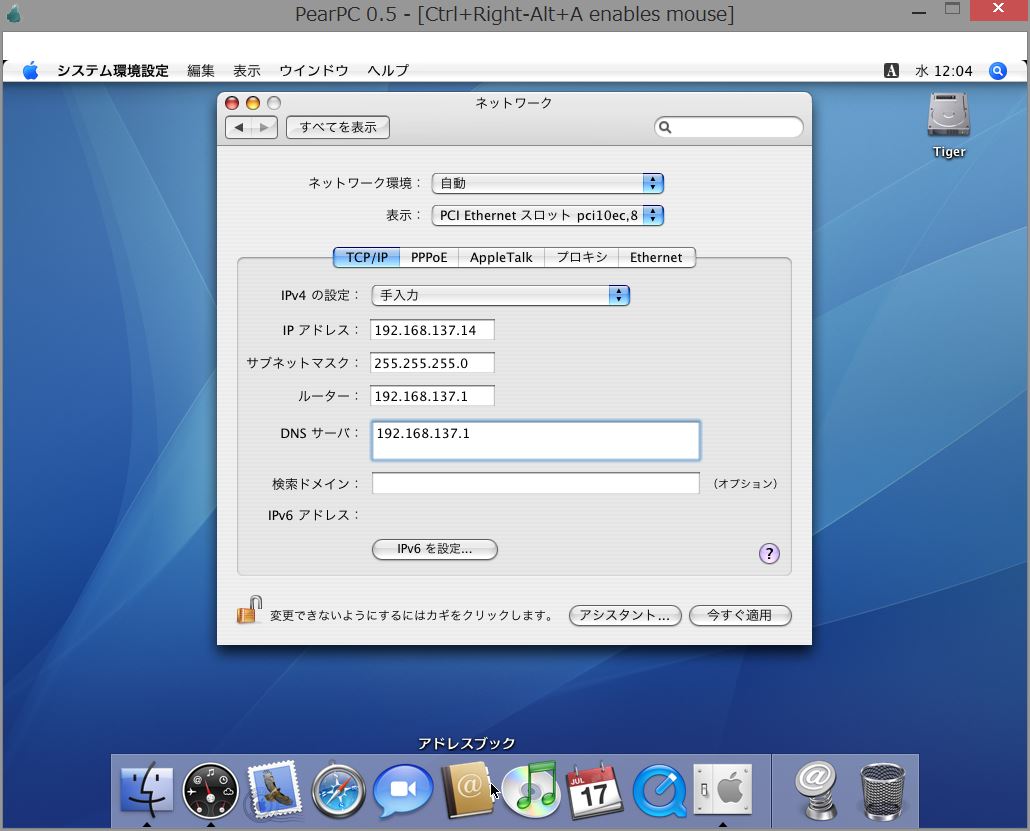Click the 検索ドメイン field

(x=535, y=483)
